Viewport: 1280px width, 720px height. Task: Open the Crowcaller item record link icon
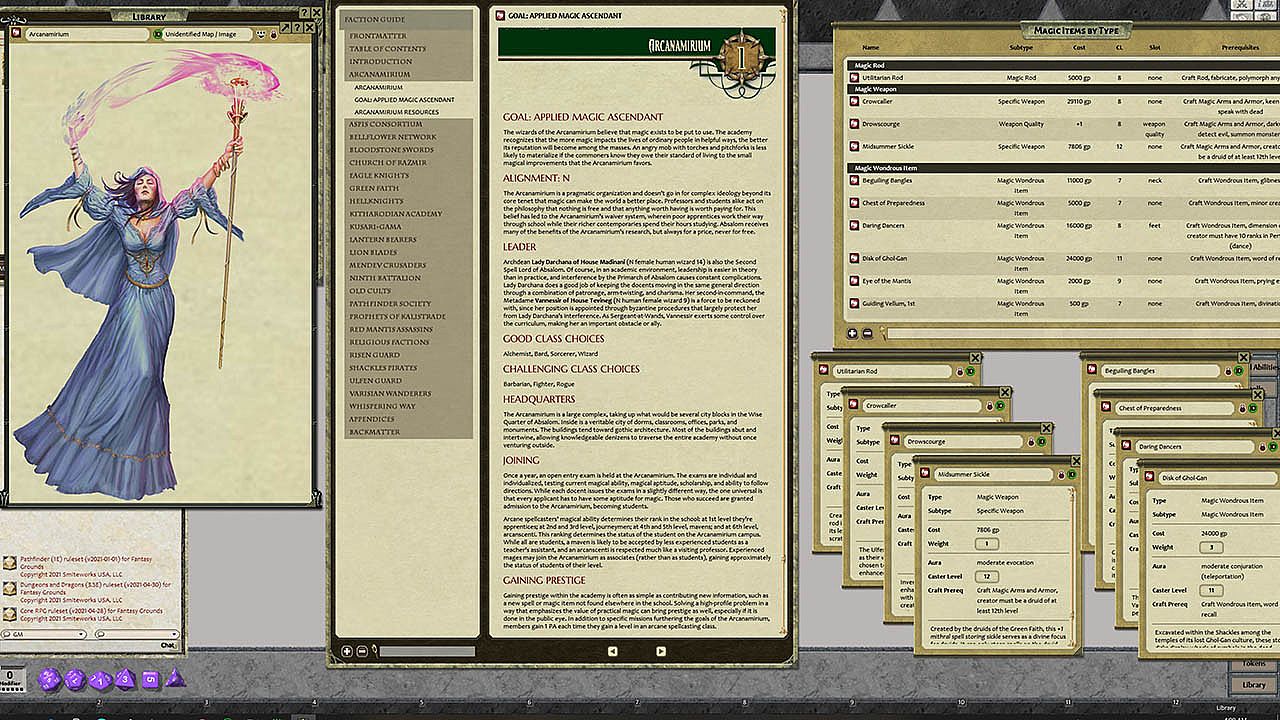pos(854,101)
